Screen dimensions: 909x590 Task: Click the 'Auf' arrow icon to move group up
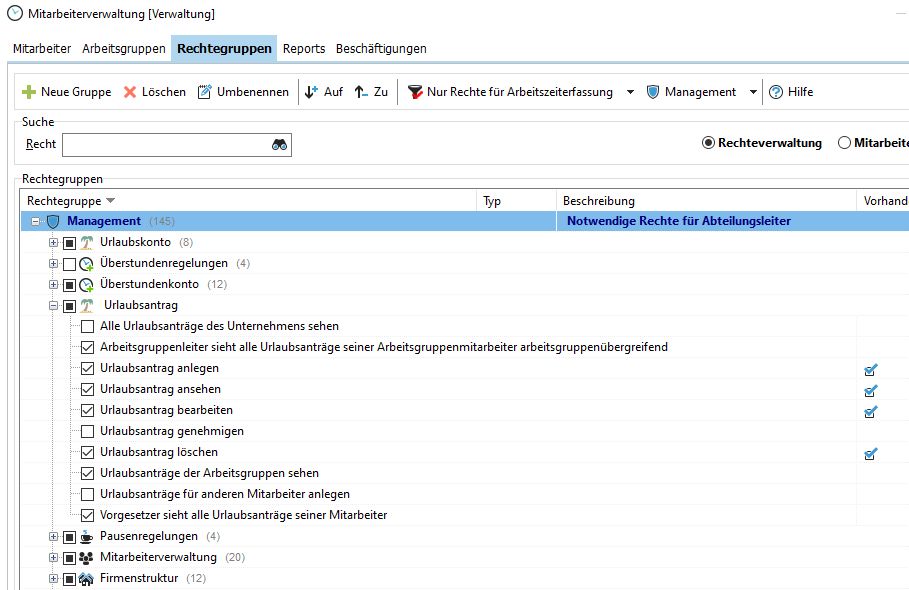(310, 92)
